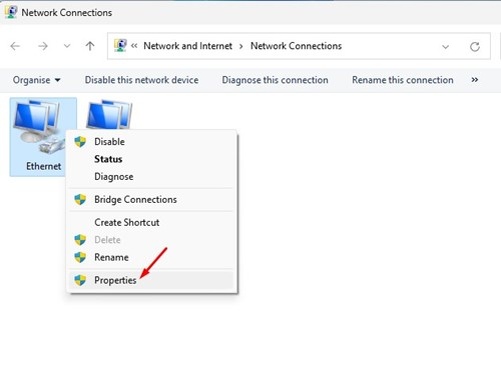Click the shield icon beside Bridge Connections

80,200
